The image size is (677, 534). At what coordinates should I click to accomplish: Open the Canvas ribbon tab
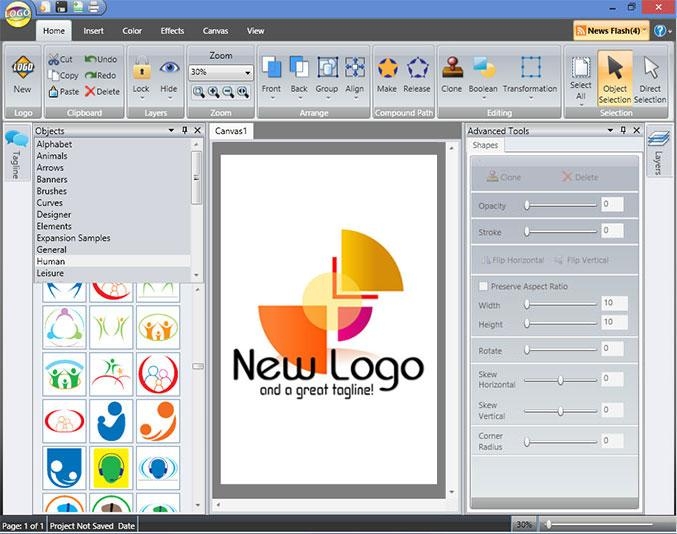point(215,31)
